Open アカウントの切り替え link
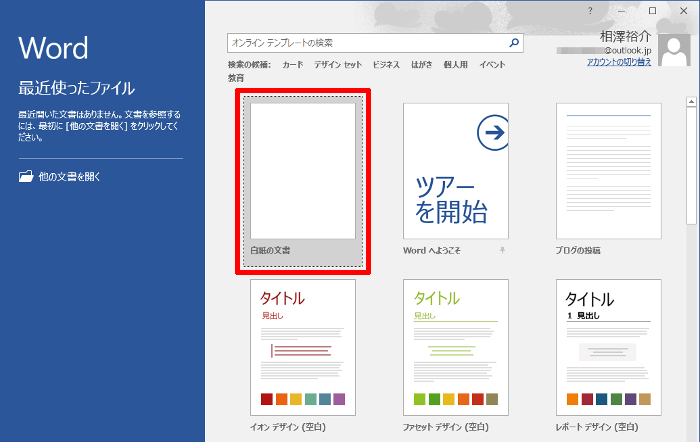This screenshot has width=700, height=442. 619,62
